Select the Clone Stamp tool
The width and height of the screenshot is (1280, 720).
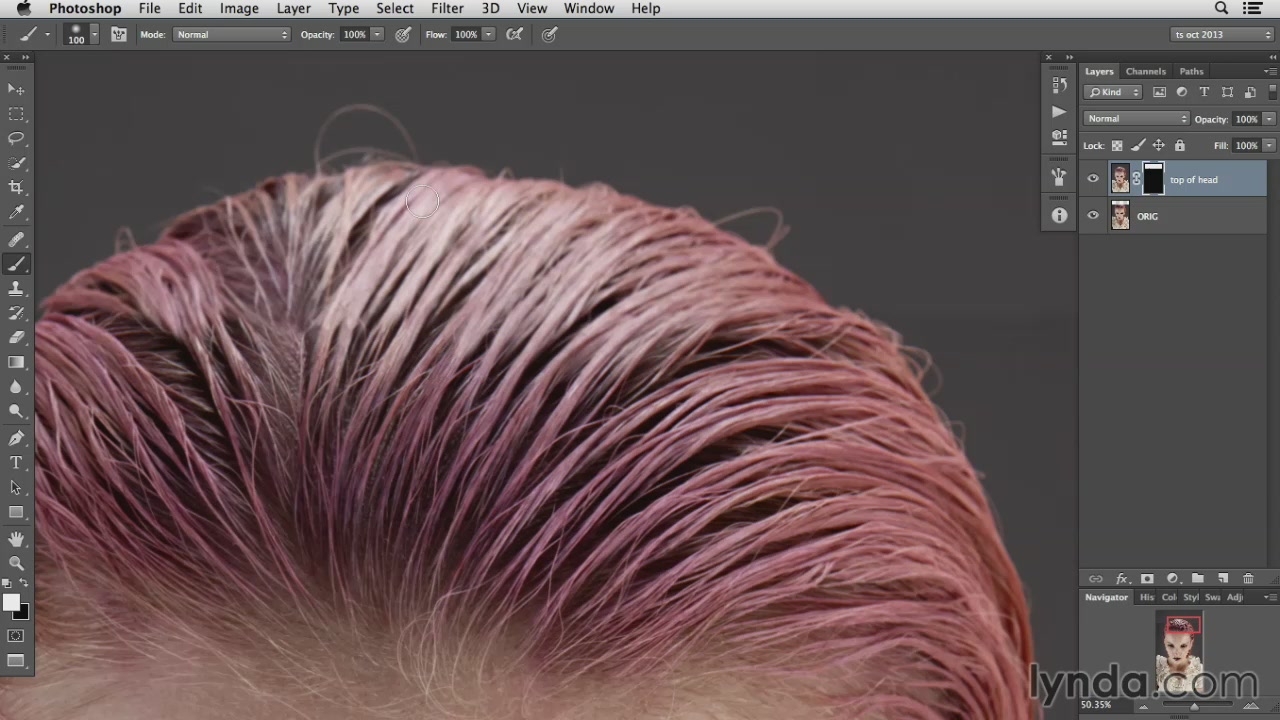[x=16, y=288]
